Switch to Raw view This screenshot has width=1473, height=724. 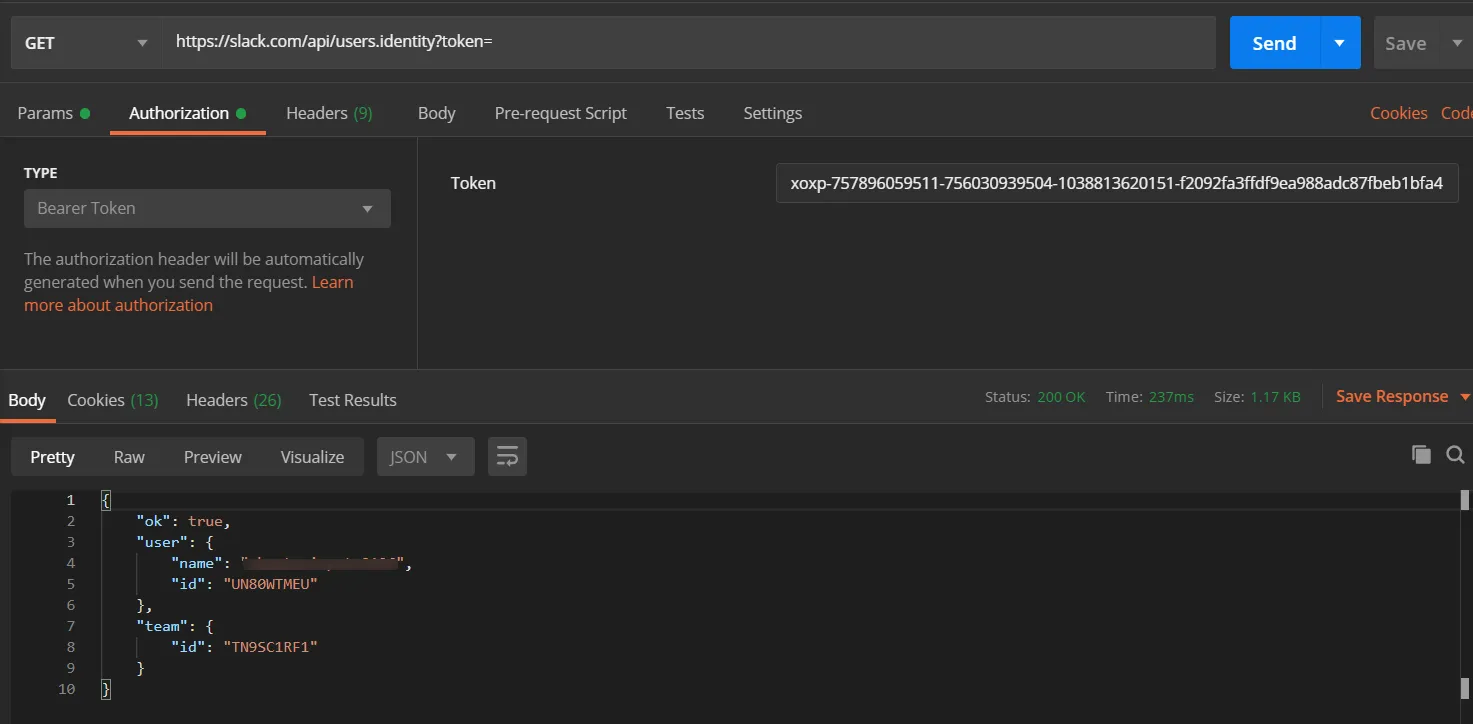tap(129, 457)
